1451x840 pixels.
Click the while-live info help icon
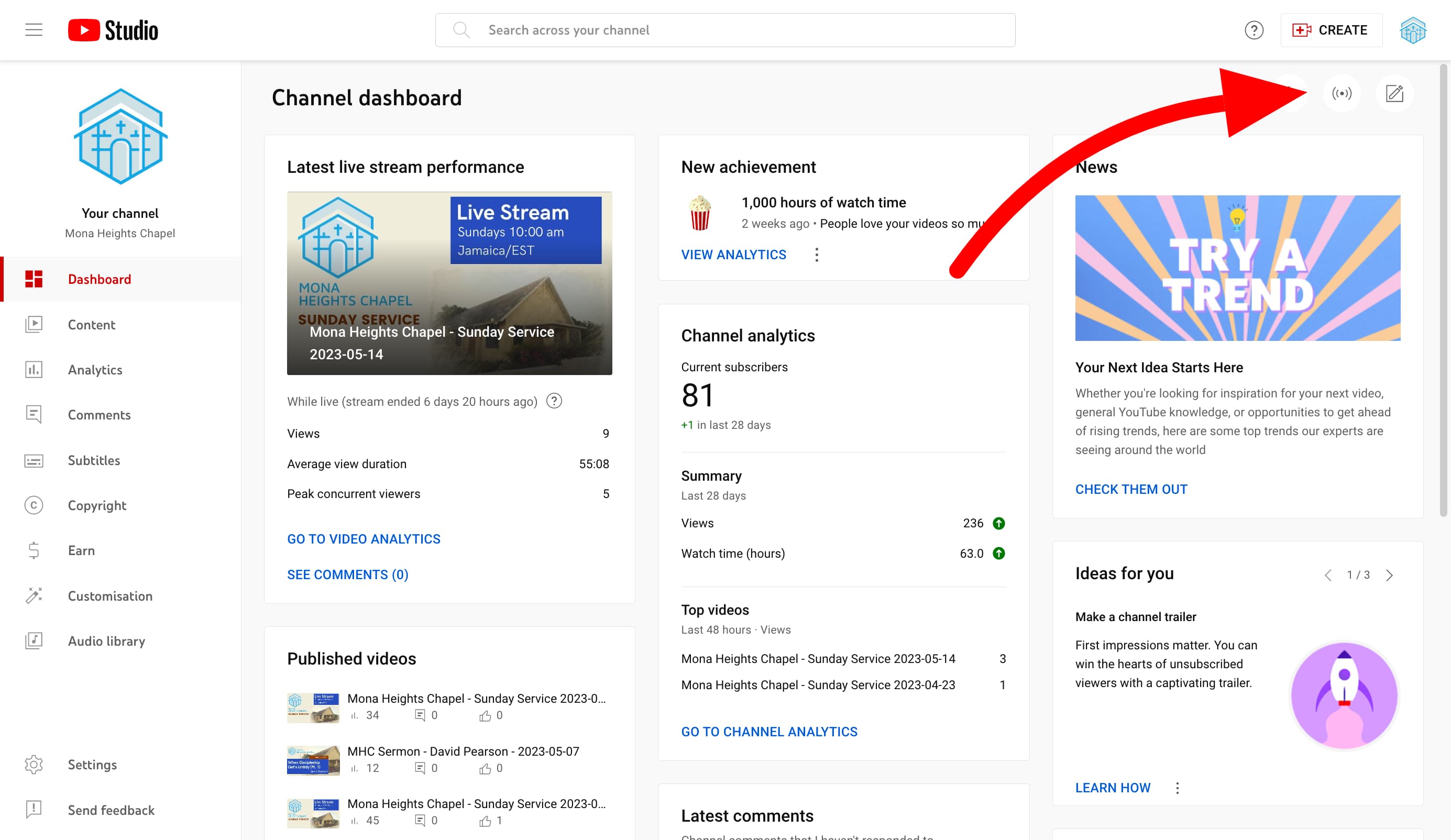[554, 401]
